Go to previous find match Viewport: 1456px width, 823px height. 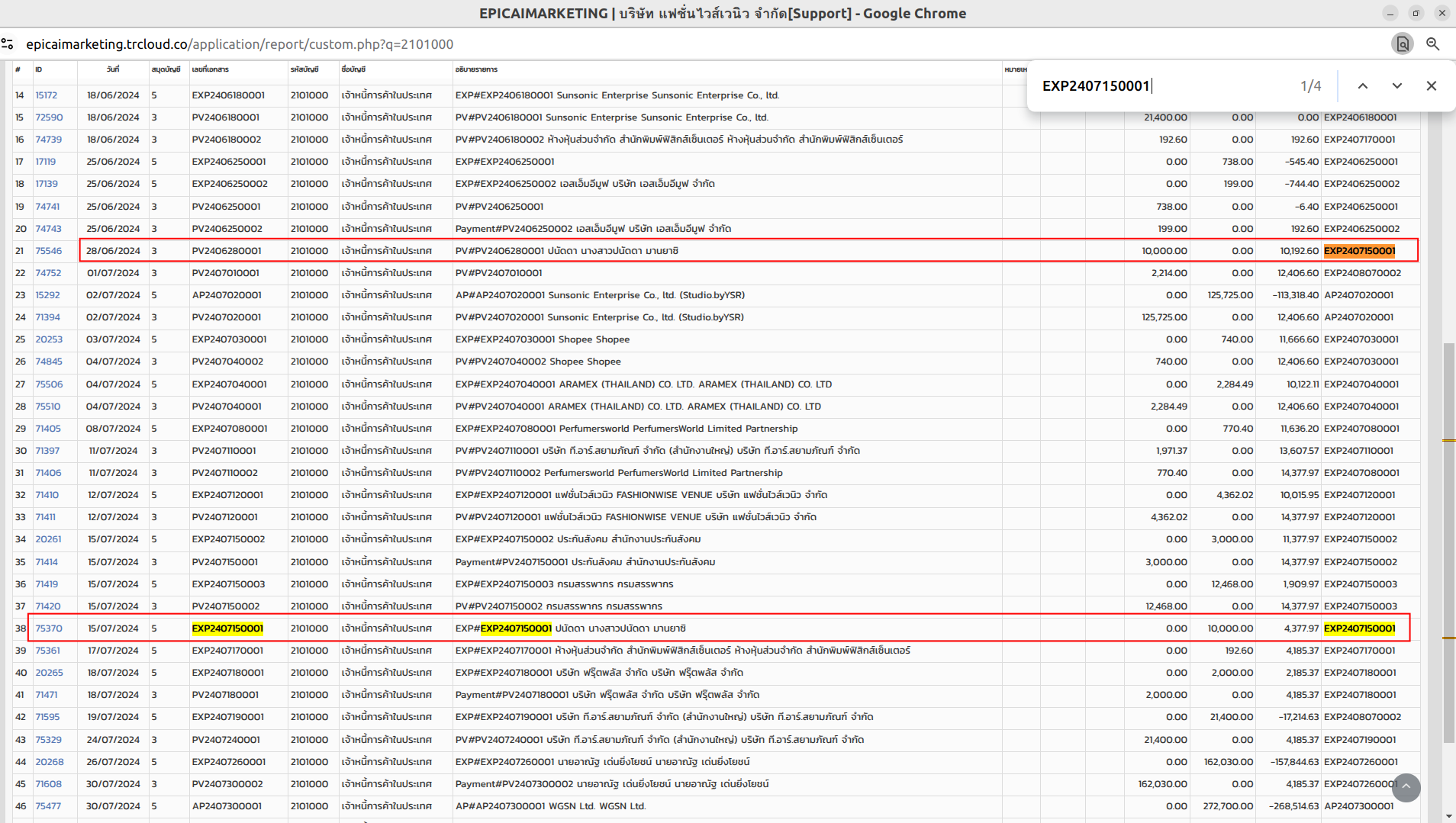click(x=1363, y=86)
